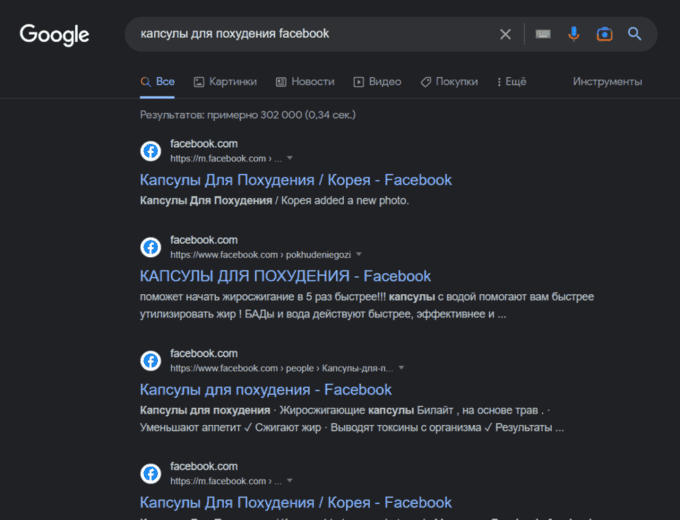The image size is (680, 520).
Task: Open search by image camera icon
Action: tap(605, 34)
